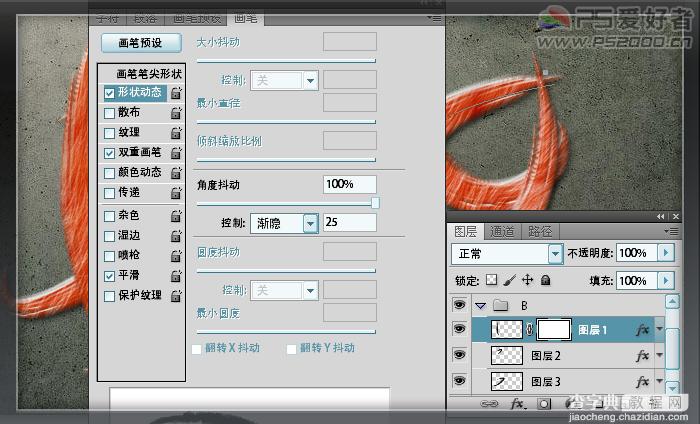The width and height of the screenshot is (700, 424).
Task: Click the add layer mask icon
Action: point(544,403)
